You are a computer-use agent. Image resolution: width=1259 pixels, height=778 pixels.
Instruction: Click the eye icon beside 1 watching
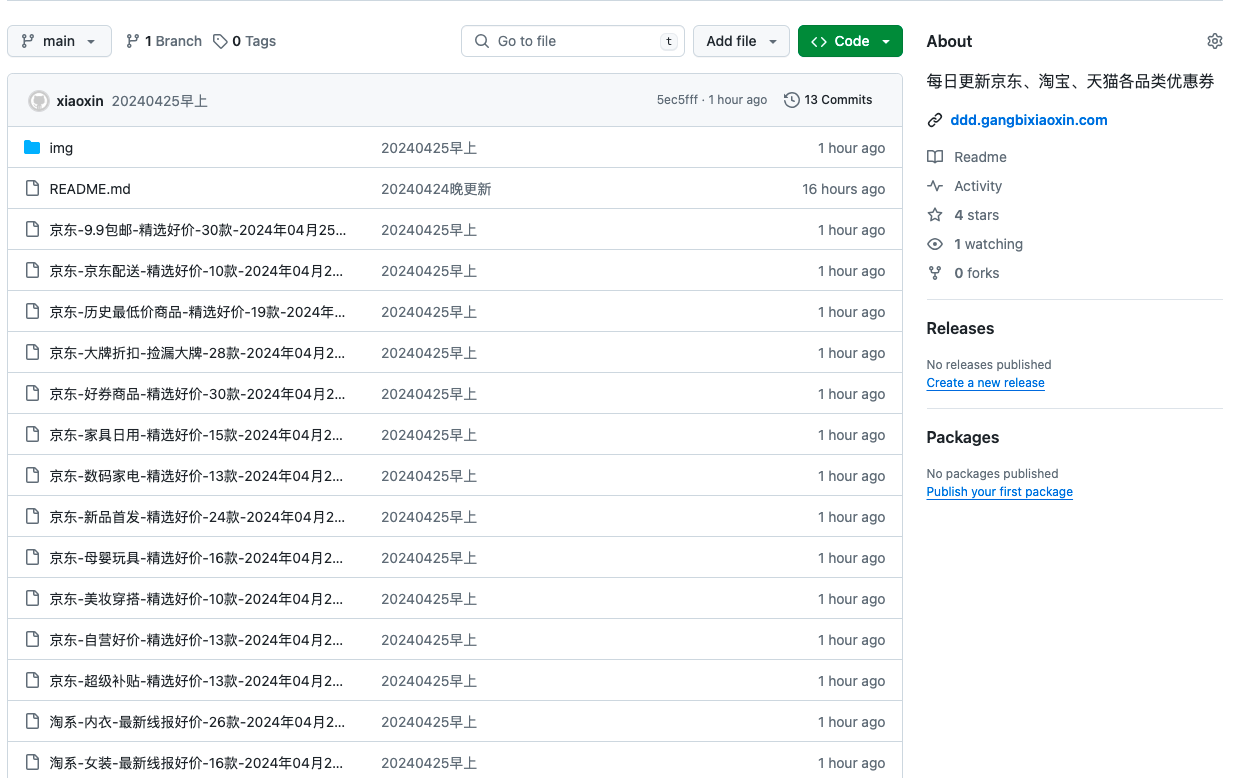[935, 244]
